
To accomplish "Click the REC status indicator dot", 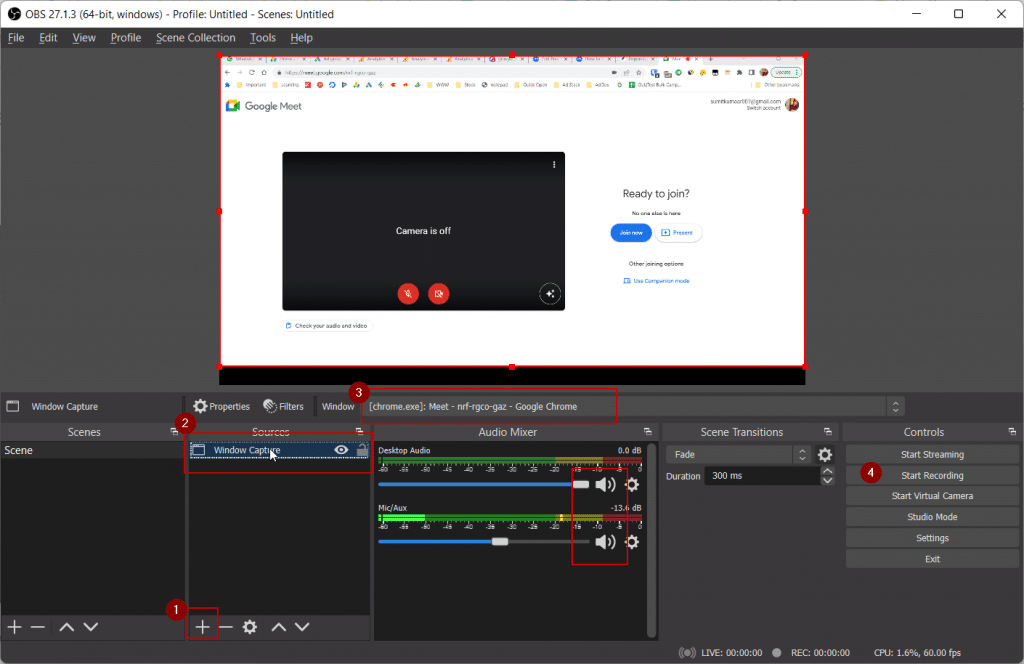I will click(x=776, y=652).
